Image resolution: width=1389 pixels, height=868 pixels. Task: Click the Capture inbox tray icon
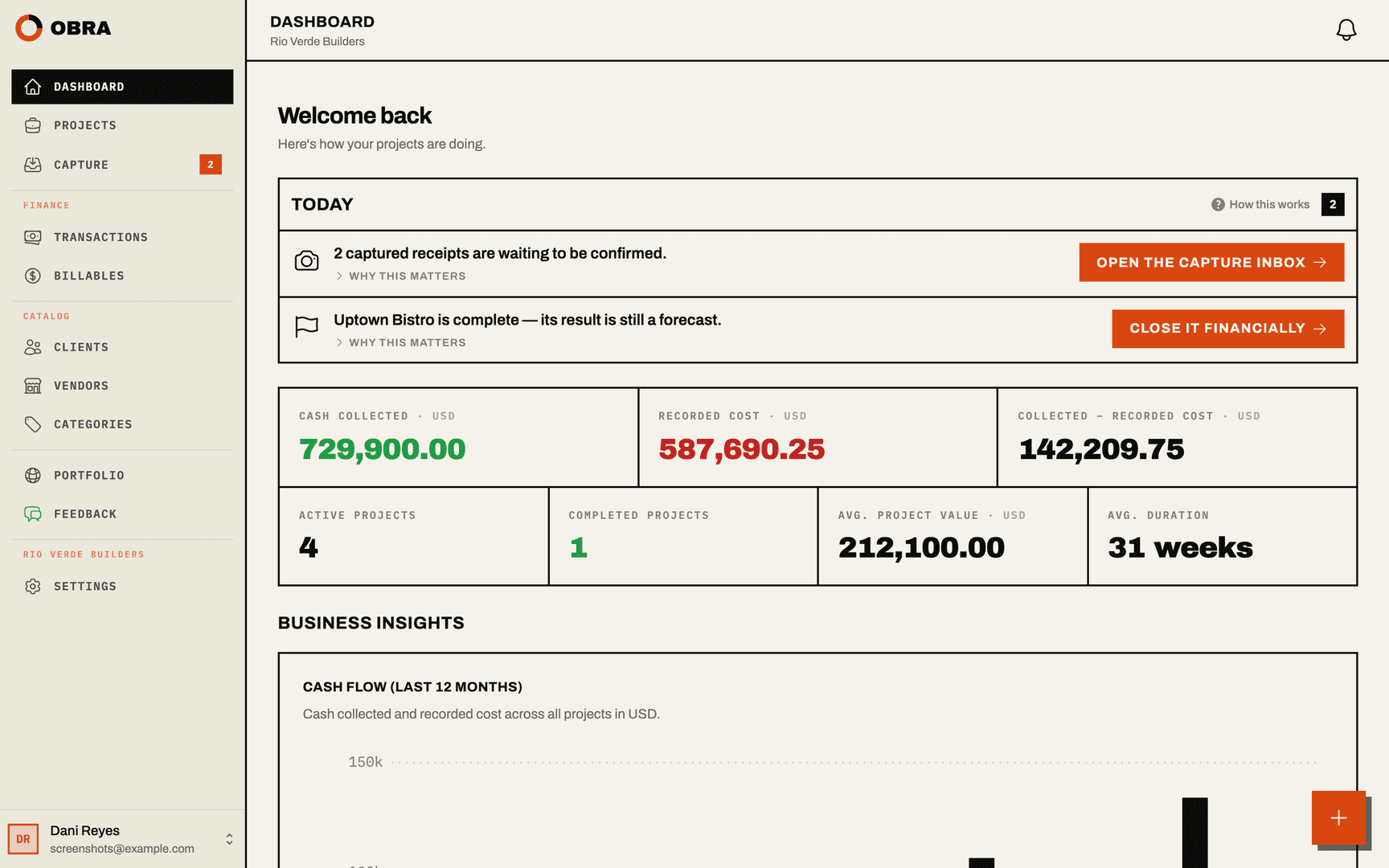pos(33,165)
